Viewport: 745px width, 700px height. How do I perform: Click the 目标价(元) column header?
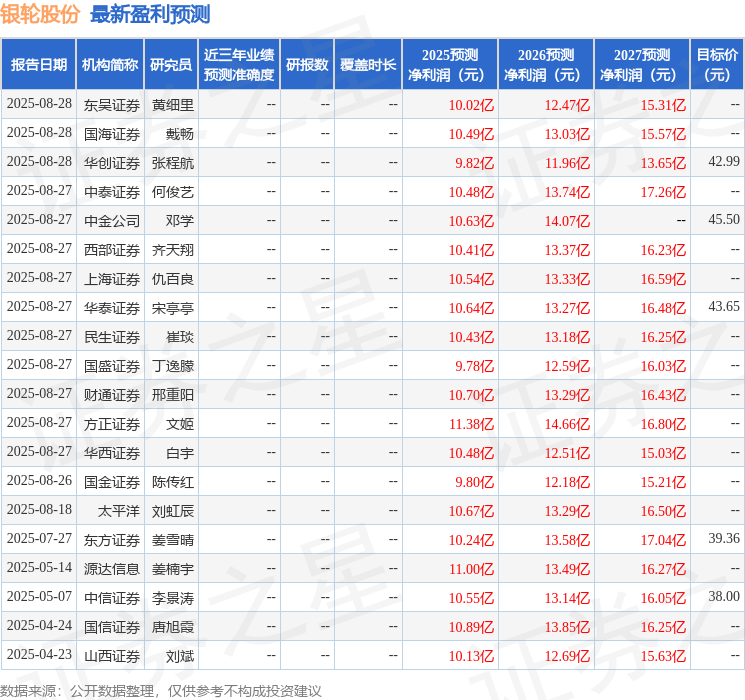[717, 65]
